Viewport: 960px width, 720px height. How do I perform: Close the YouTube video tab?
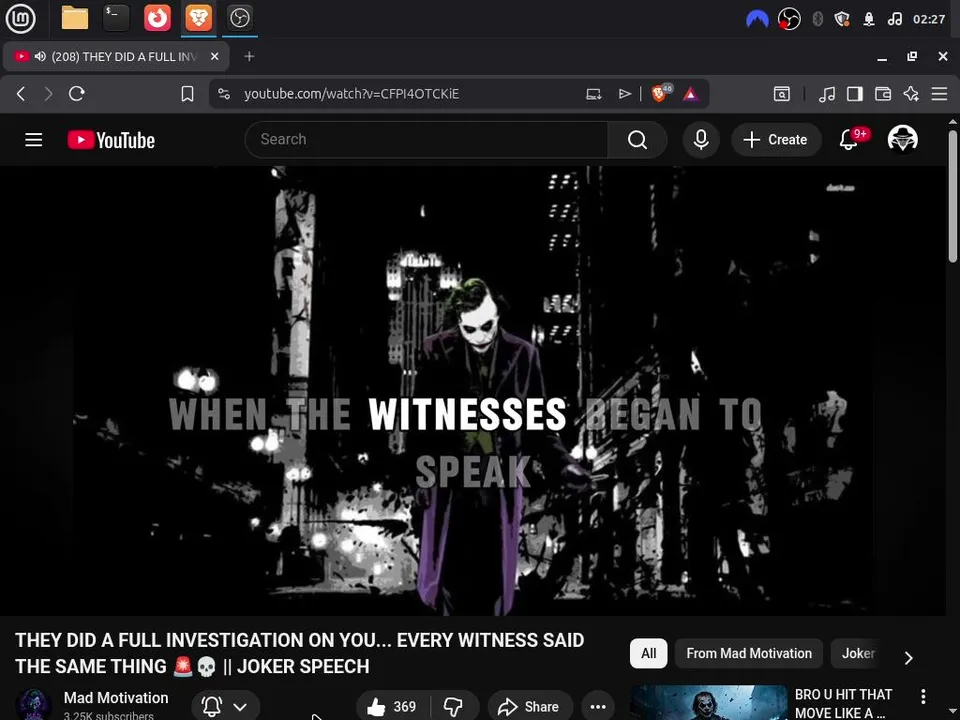(x=214, y=56)
